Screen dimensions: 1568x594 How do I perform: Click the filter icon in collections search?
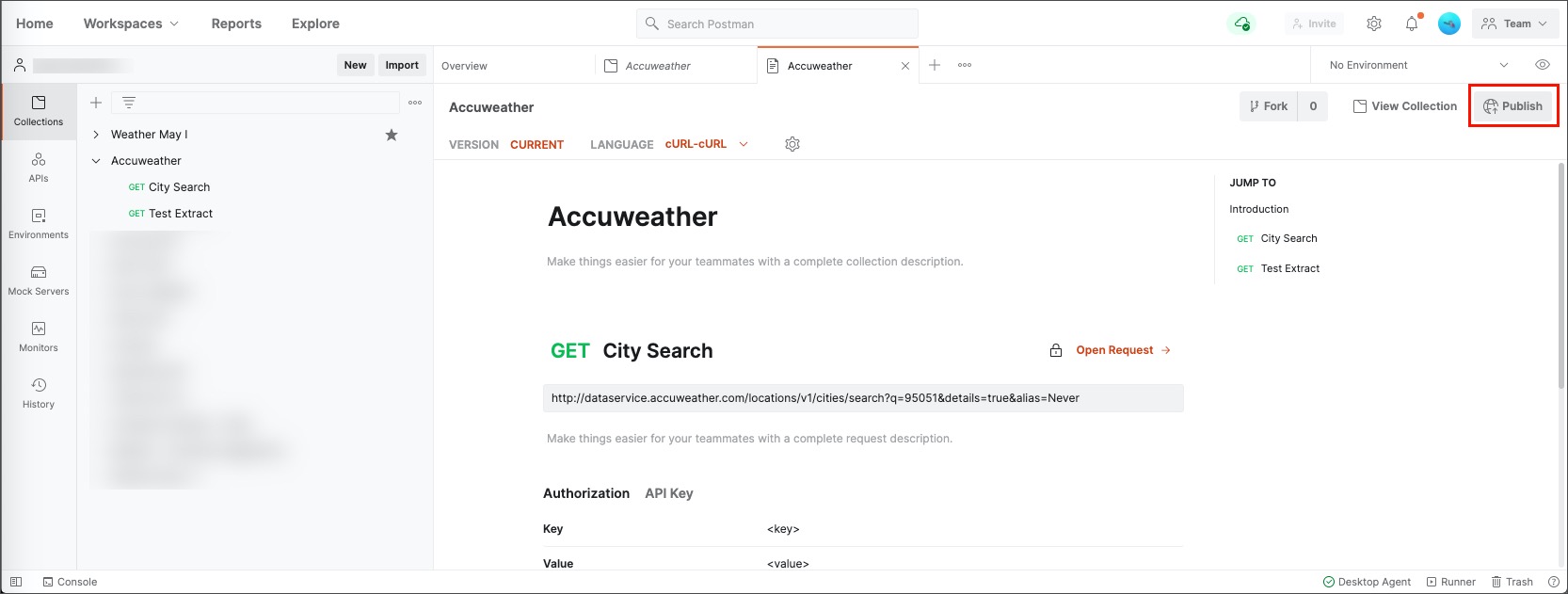coord(129,103)
